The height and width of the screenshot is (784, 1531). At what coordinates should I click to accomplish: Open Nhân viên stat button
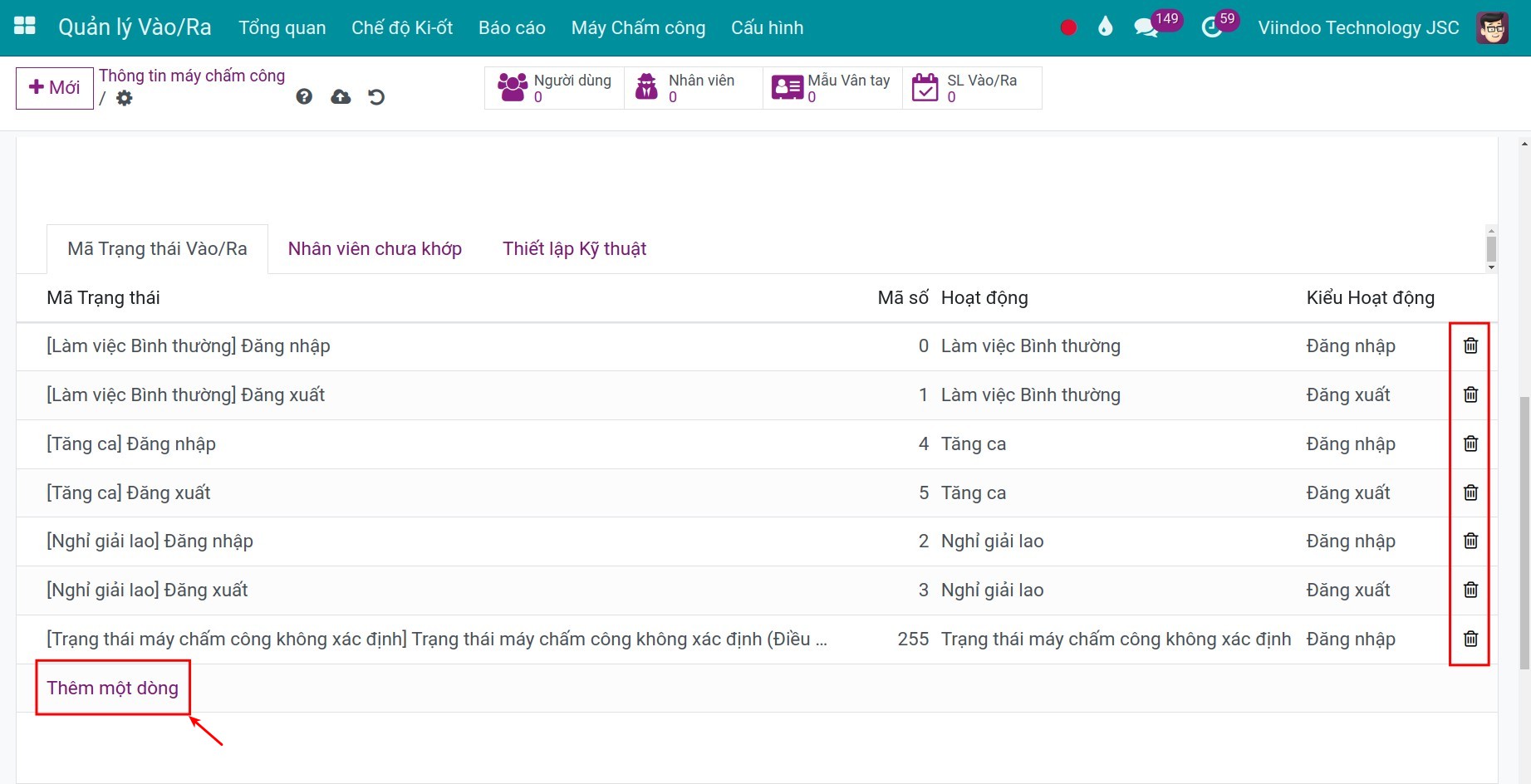click(694, 88)
